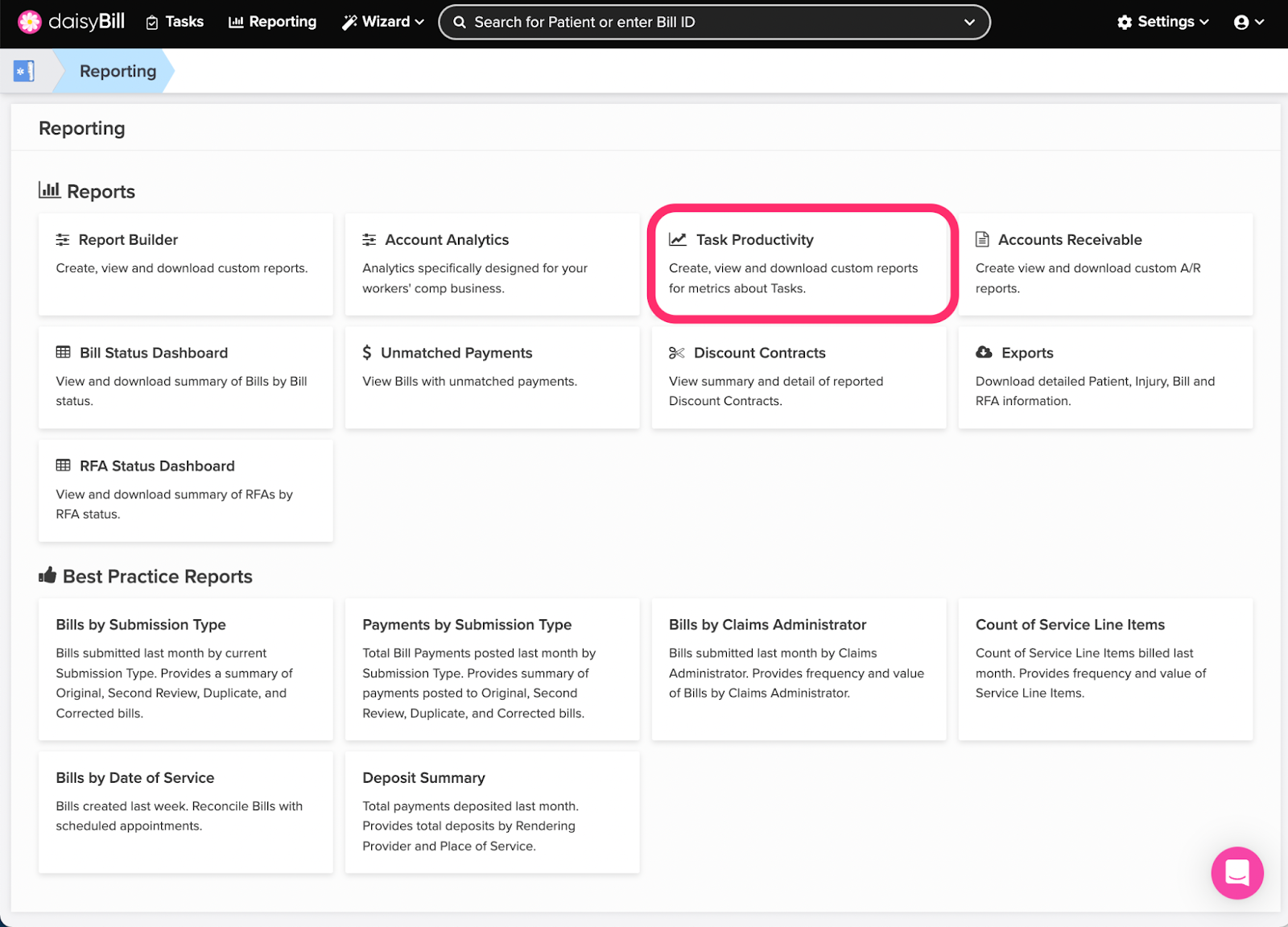Click the Discount Contracts scissors icon
This screenshot has height=927, width=1288.
click(676, 353)
